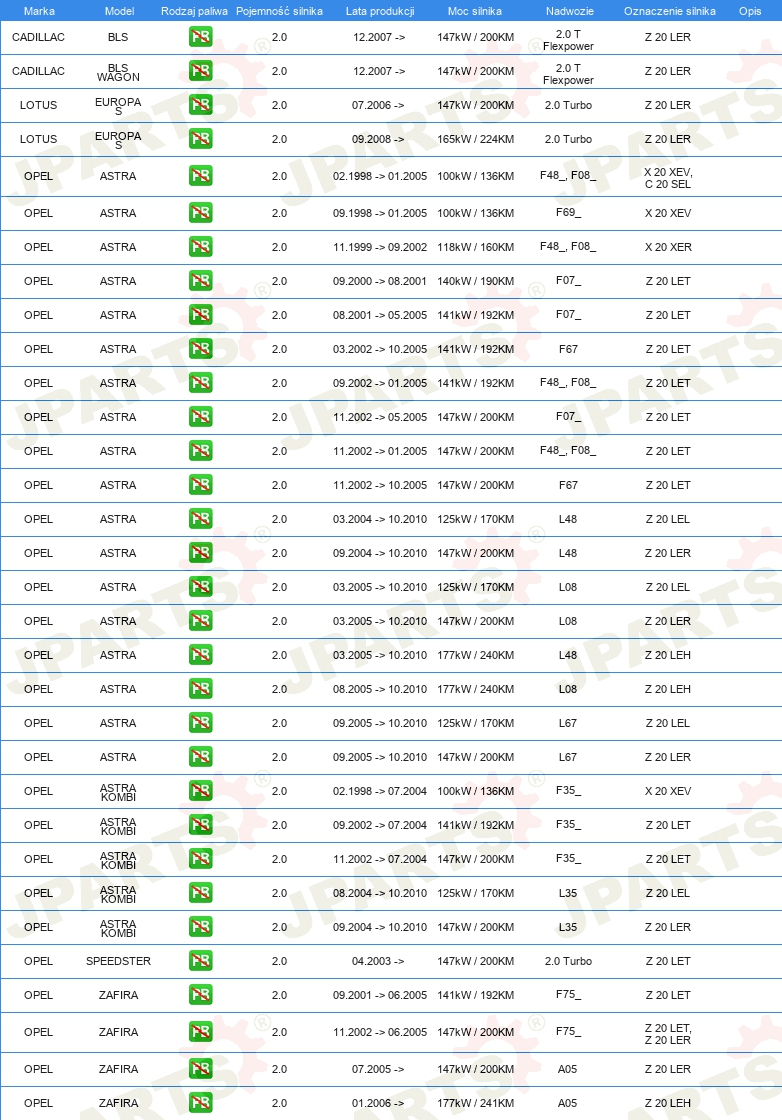Screen dimensions: 782x1120
Task: Click the fuel icon for LOTUS EUROPA S 07.2006
Action: pyautogui.click(x=201, y=105)
